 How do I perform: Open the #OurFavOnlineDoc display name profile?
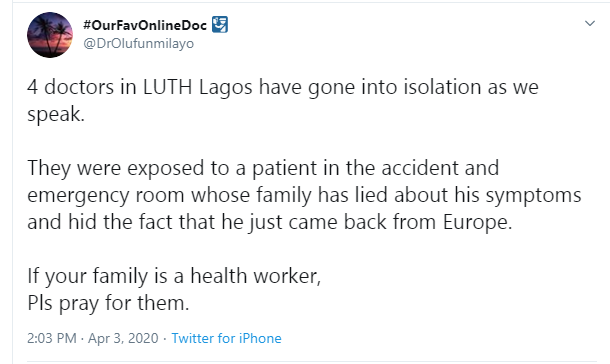(x=145, y=25)
